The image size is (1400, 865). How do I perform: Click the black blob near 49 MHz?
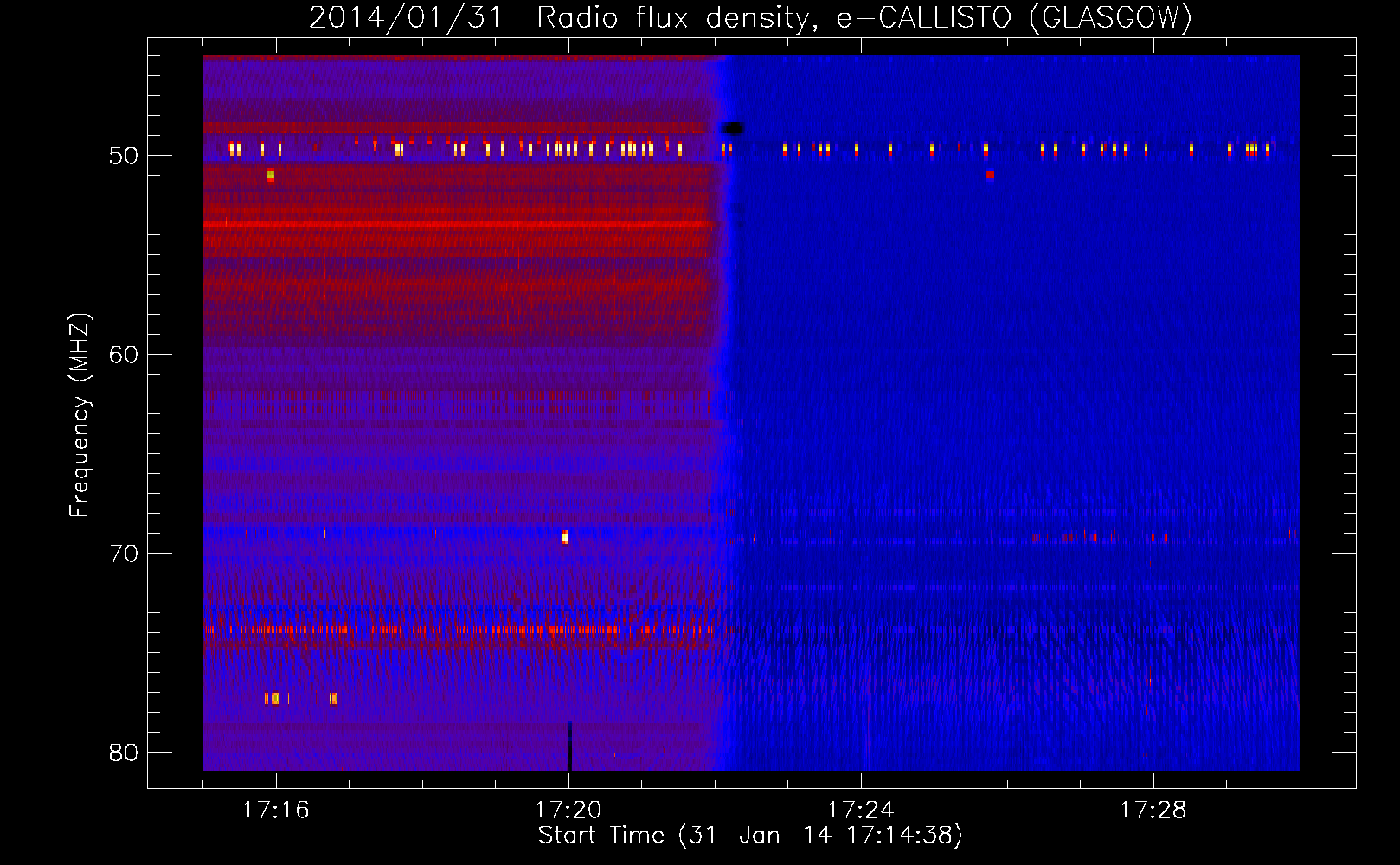(x=733, y=129)
